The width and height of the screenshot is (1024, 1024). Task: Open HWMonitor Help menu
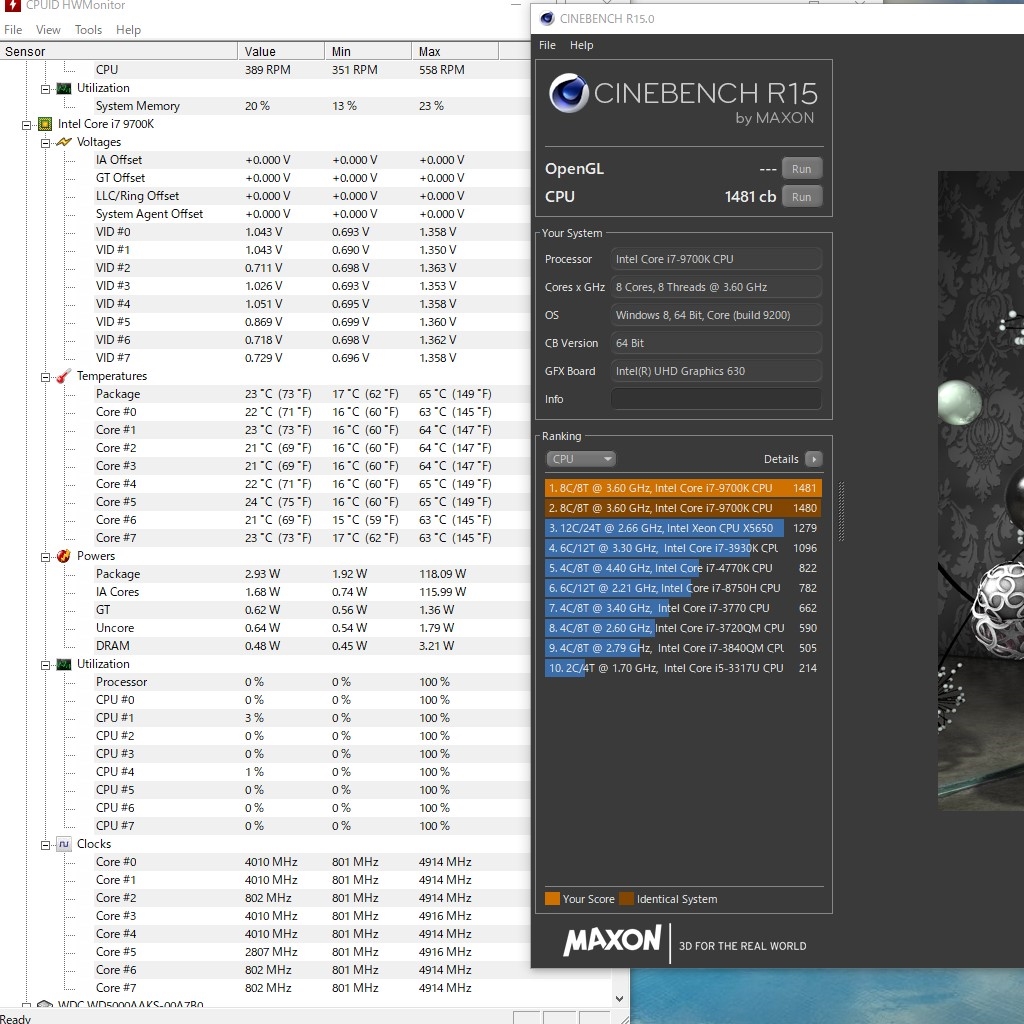129,29
